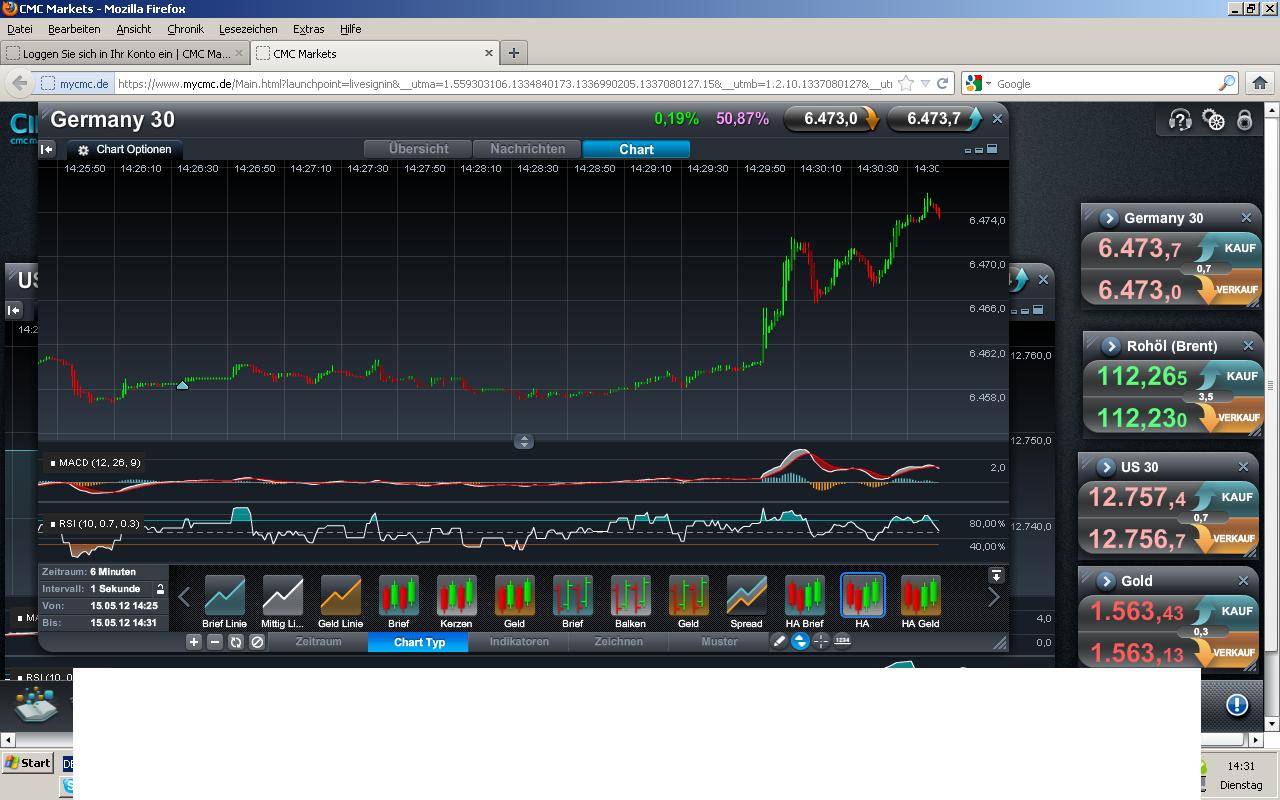Viewport: 1280px width, 800px height.
Task: Open the platform settings gears icon
Action: coord(1214,120)
